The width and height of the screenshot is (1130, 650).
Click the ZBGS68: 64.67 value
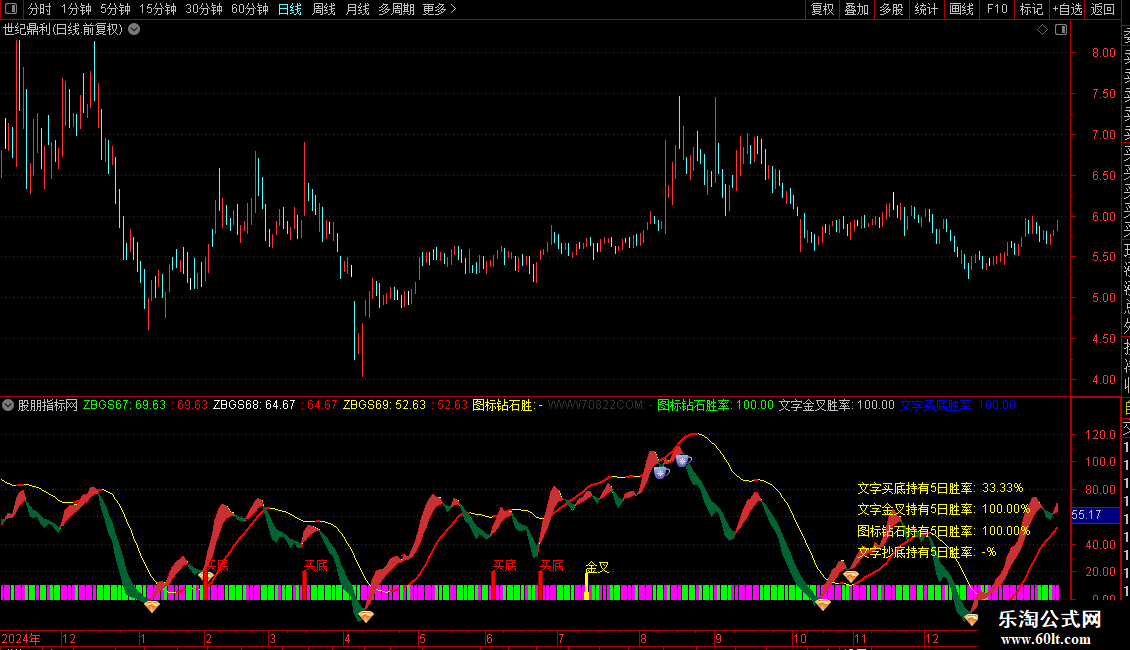(254, 405)
